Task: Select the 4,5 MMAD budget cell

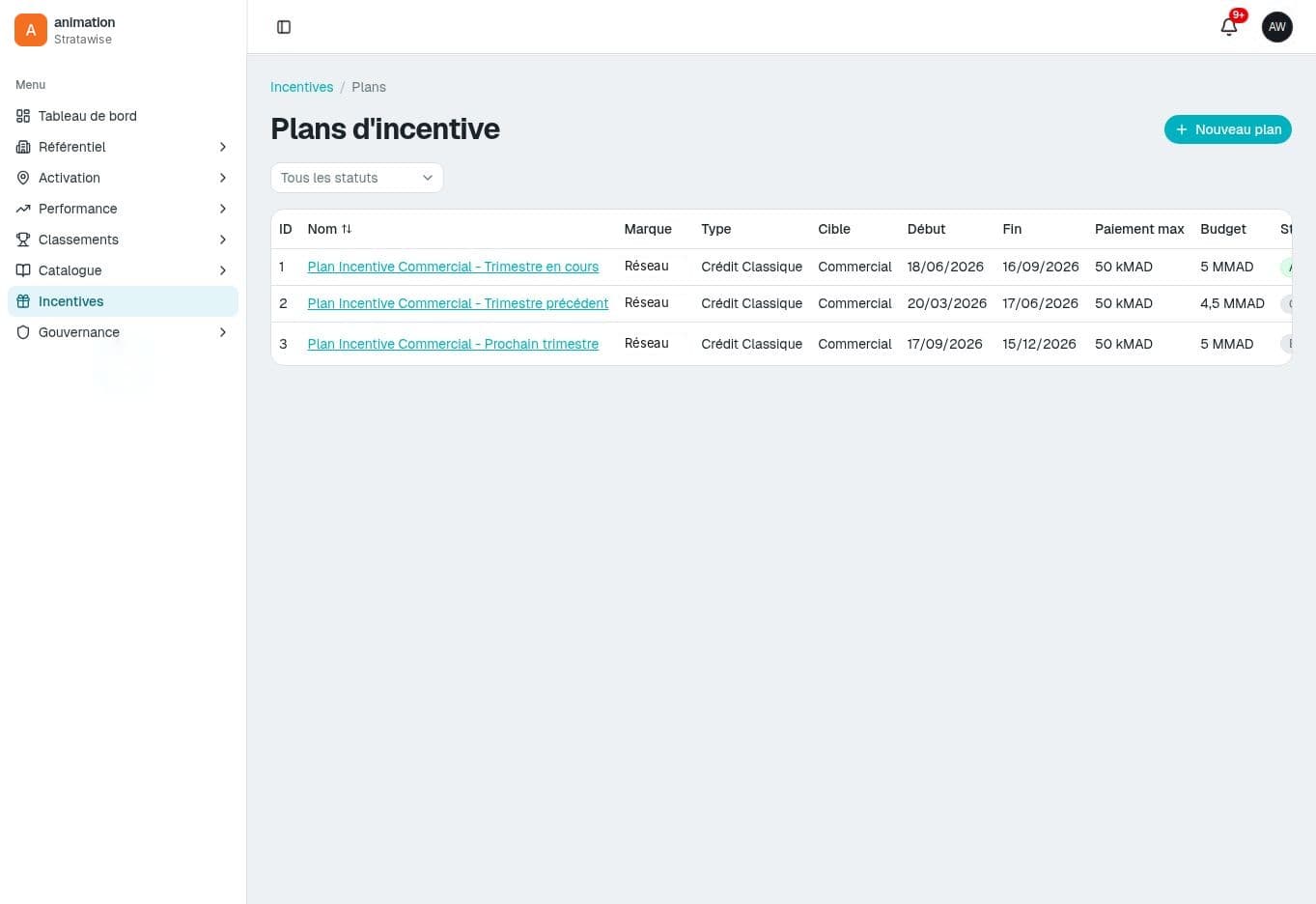Action: [1232, 303]
